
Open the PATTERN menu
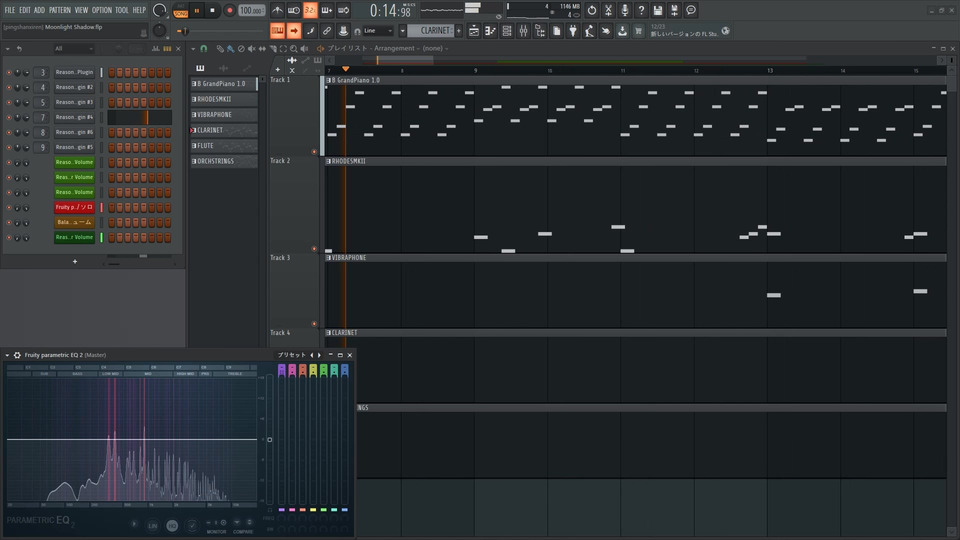(60, 10)
